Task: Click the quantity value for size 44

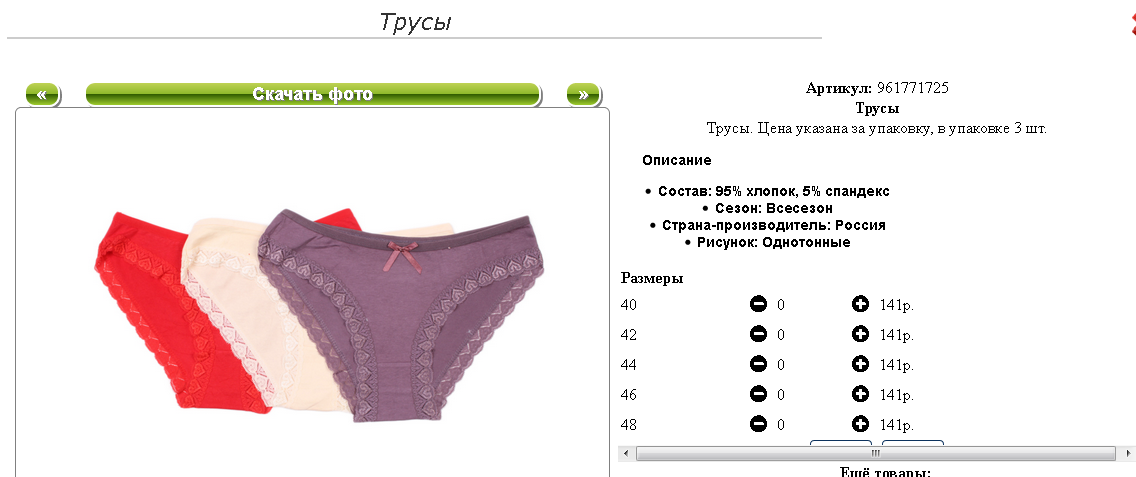Action: coord(781,365)
